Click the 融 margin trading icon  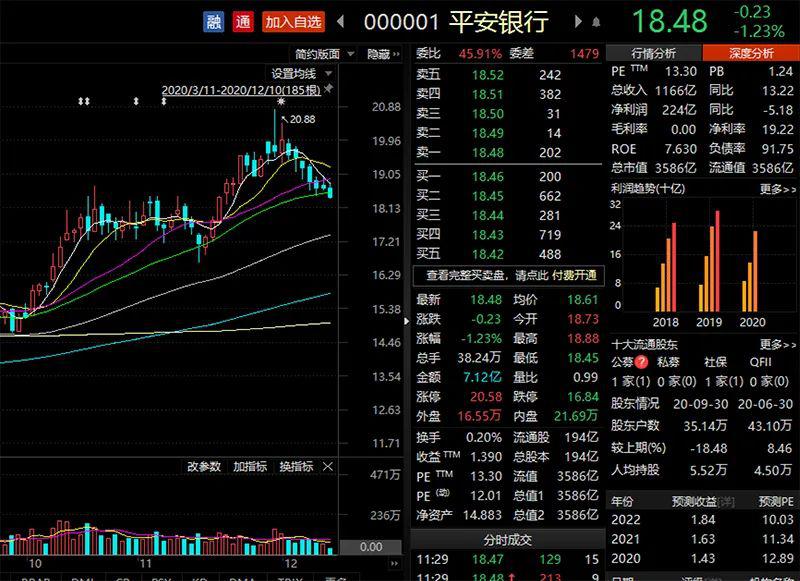(x=213, y=21)
